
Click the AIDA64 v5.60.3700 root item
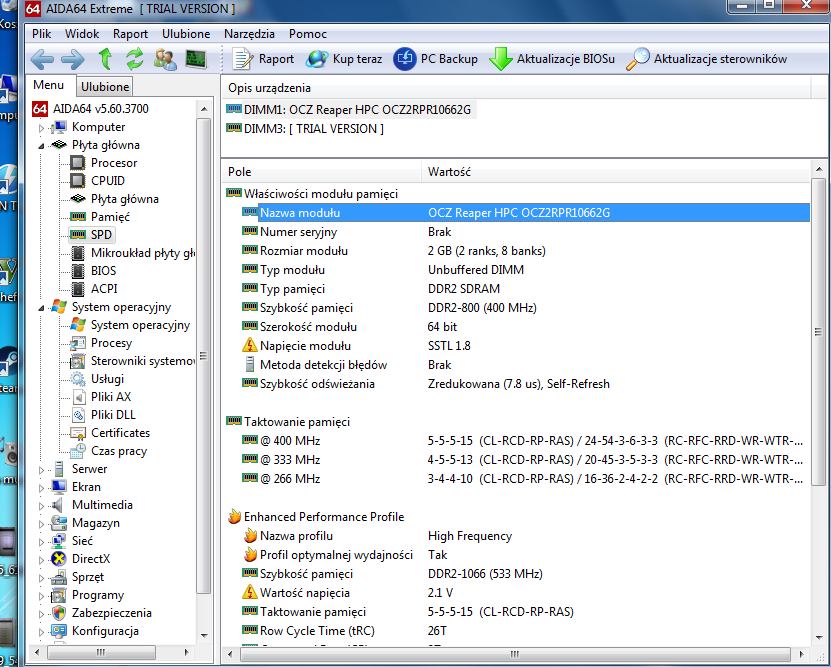pos(100,109)
